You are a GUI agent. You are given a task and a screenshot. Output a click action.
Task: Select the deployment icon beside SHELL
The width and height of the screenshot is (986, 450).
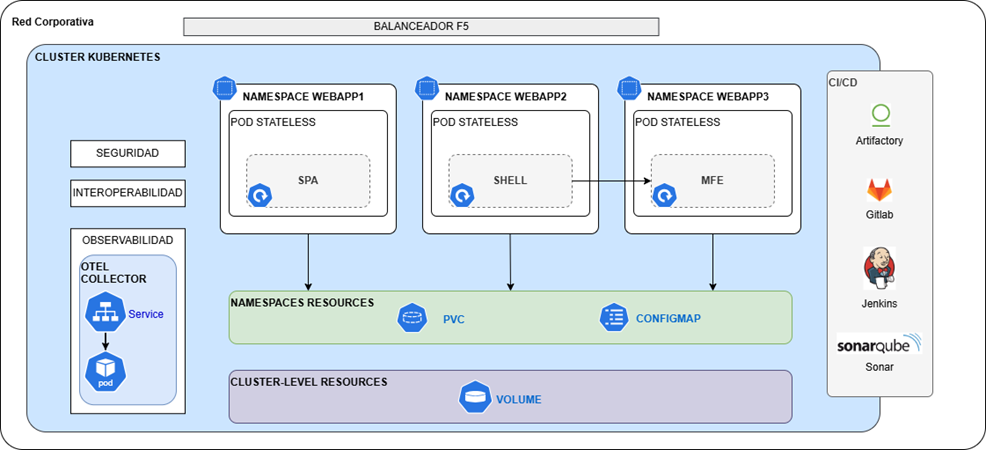tap(463, 195)
